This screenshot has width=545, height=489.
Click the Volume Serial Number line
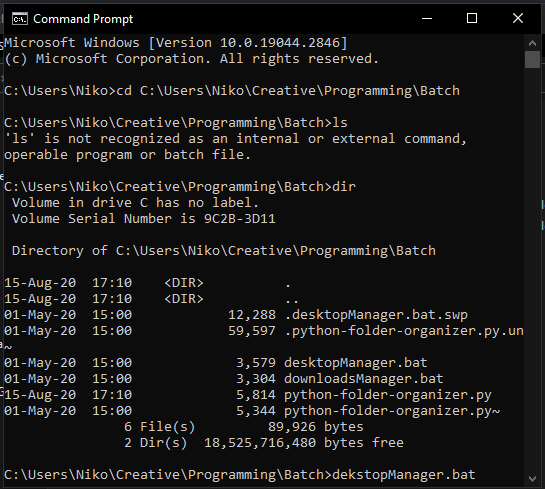coord(144,219)
